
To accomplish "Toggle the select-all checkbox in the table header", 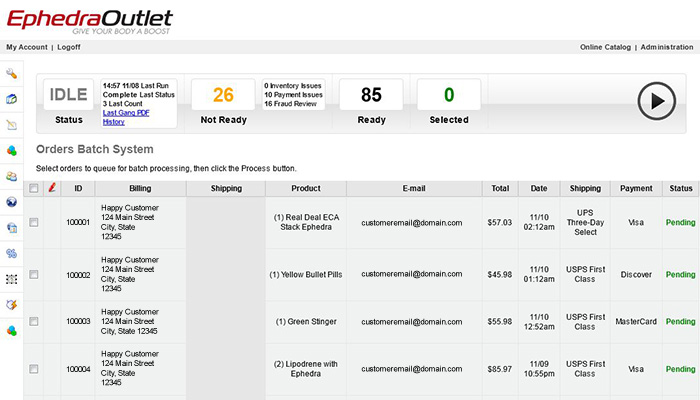I will coord(34,188).
